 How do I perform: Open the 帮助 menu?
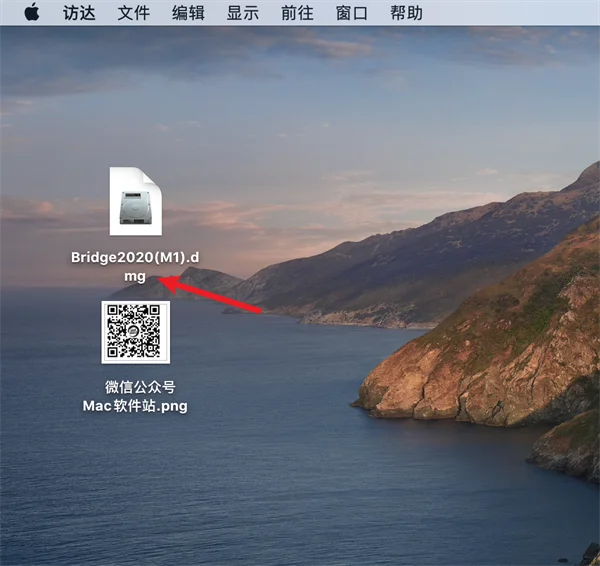click(406, 13)
